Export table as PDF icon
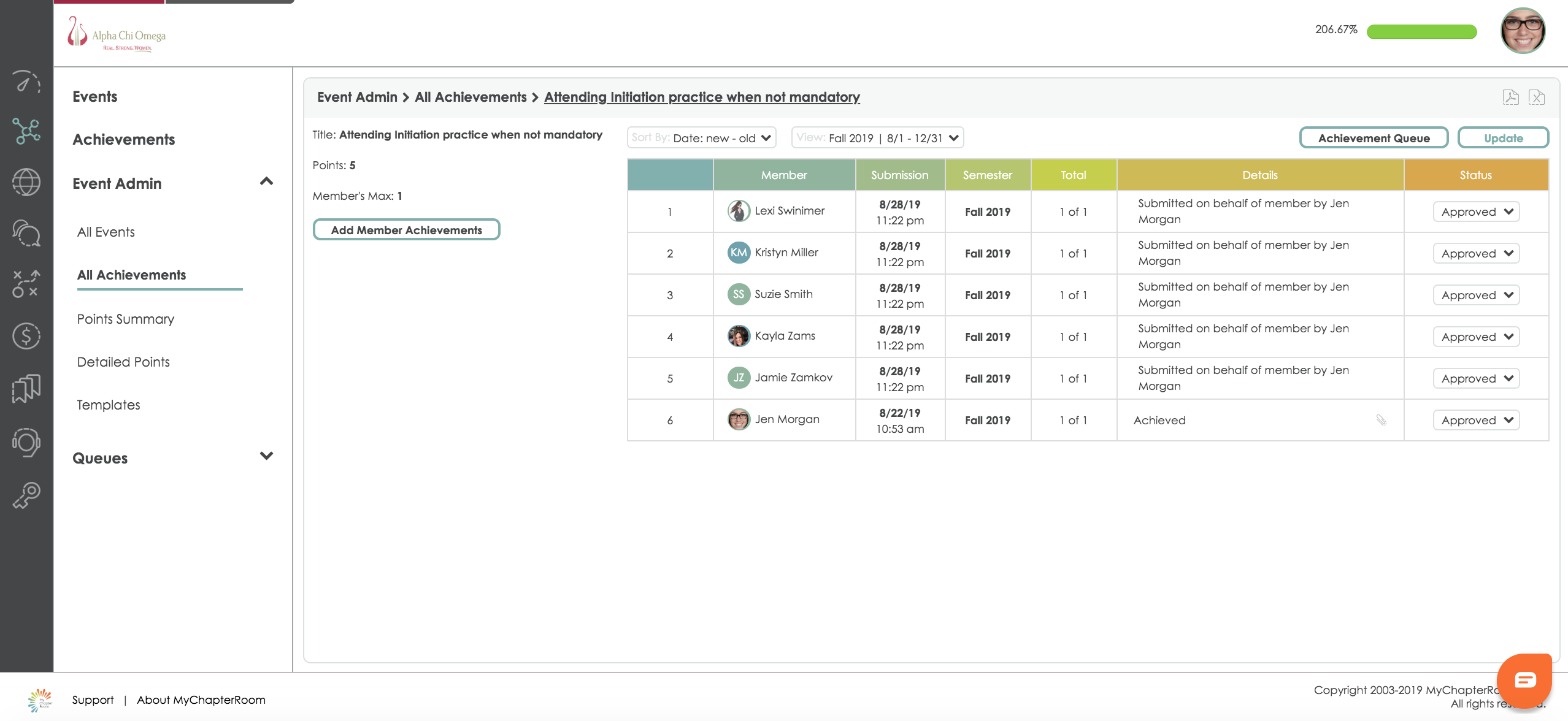 [1510, 97]
